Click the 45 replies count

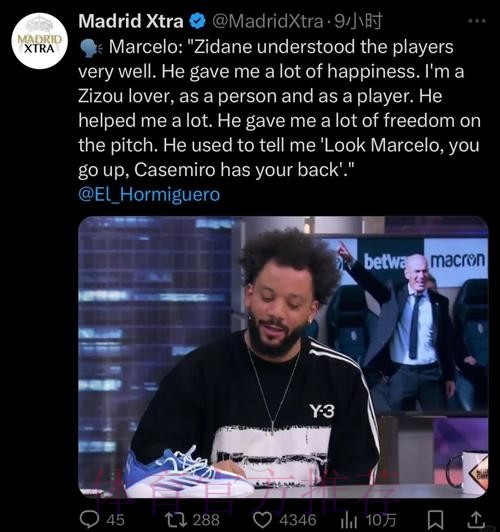tap(115, 520)
